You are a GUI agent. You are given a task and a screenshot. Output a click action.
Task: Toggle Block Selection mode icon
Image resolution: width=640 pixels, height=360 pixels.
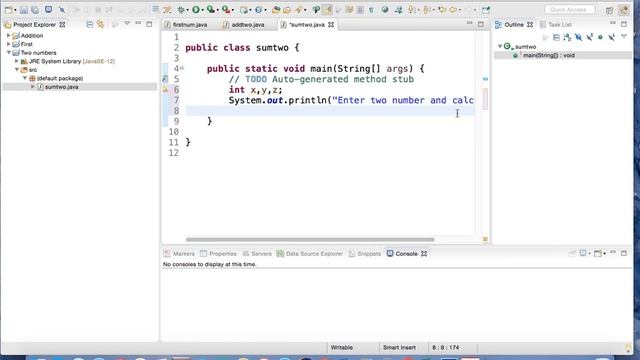tap(360, 9)
